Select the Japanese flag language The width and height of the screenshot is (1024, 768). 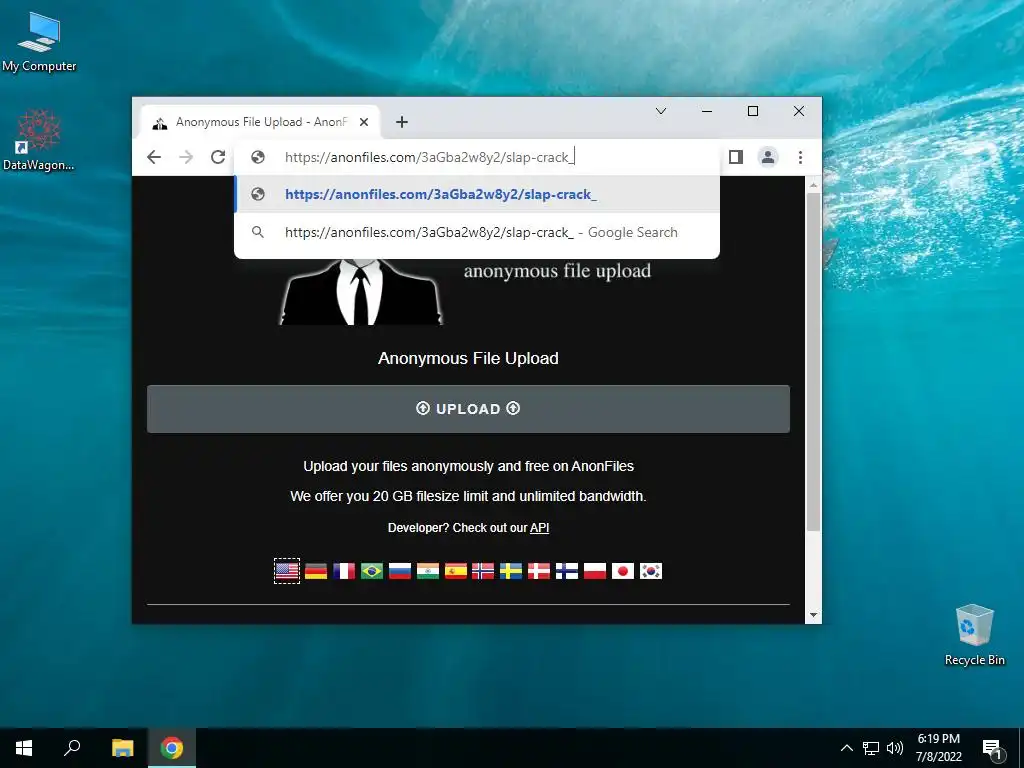tap(623, 571)
